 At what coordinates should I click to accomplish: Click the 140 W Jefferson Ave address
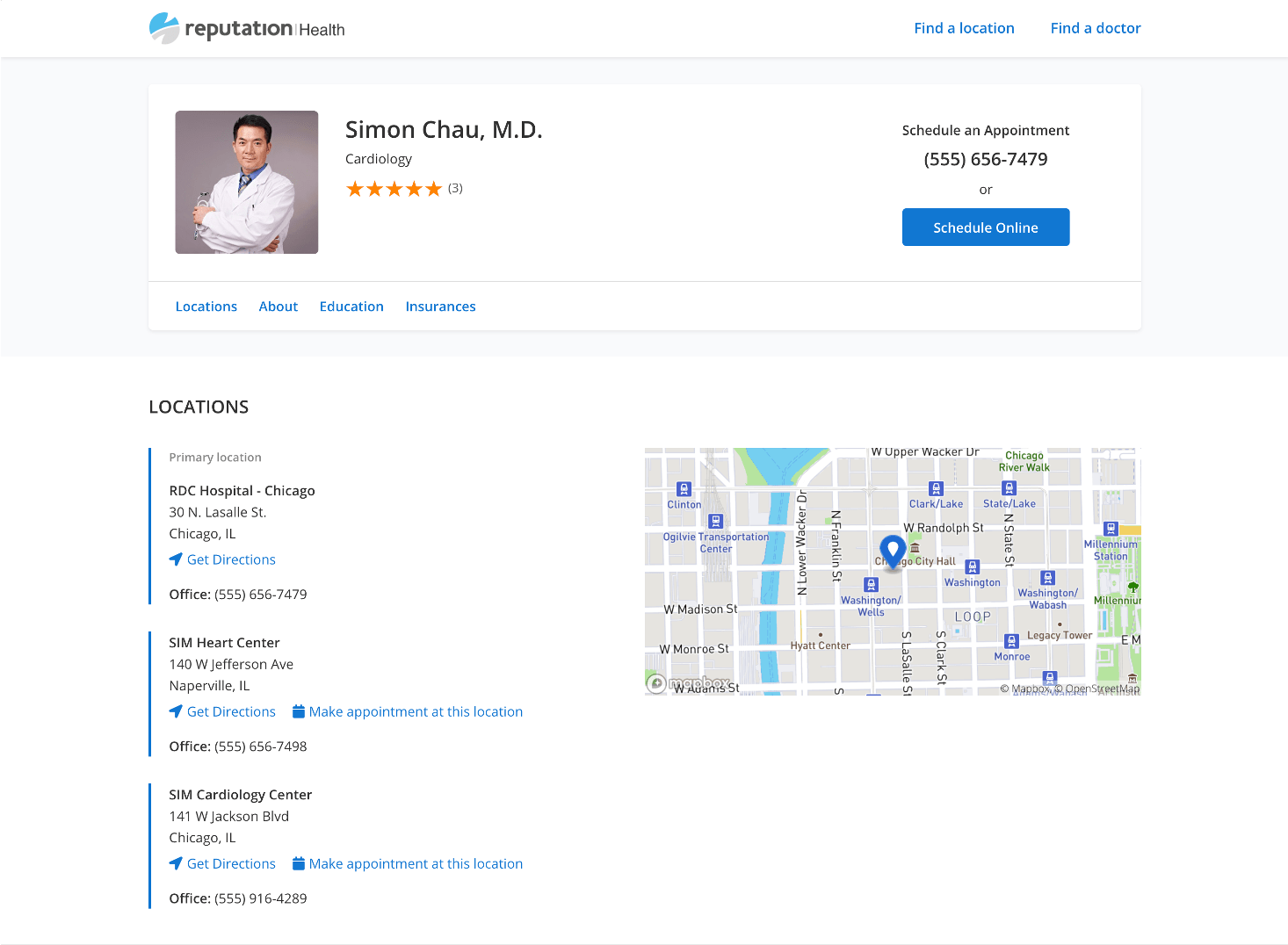point(231,665)
